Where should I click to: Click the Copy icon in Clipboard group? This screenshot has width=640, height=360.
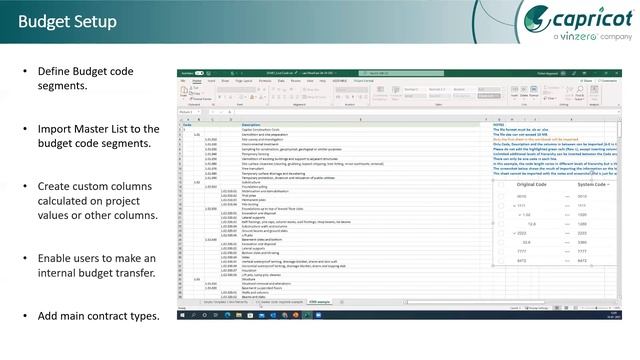(194, 93)
